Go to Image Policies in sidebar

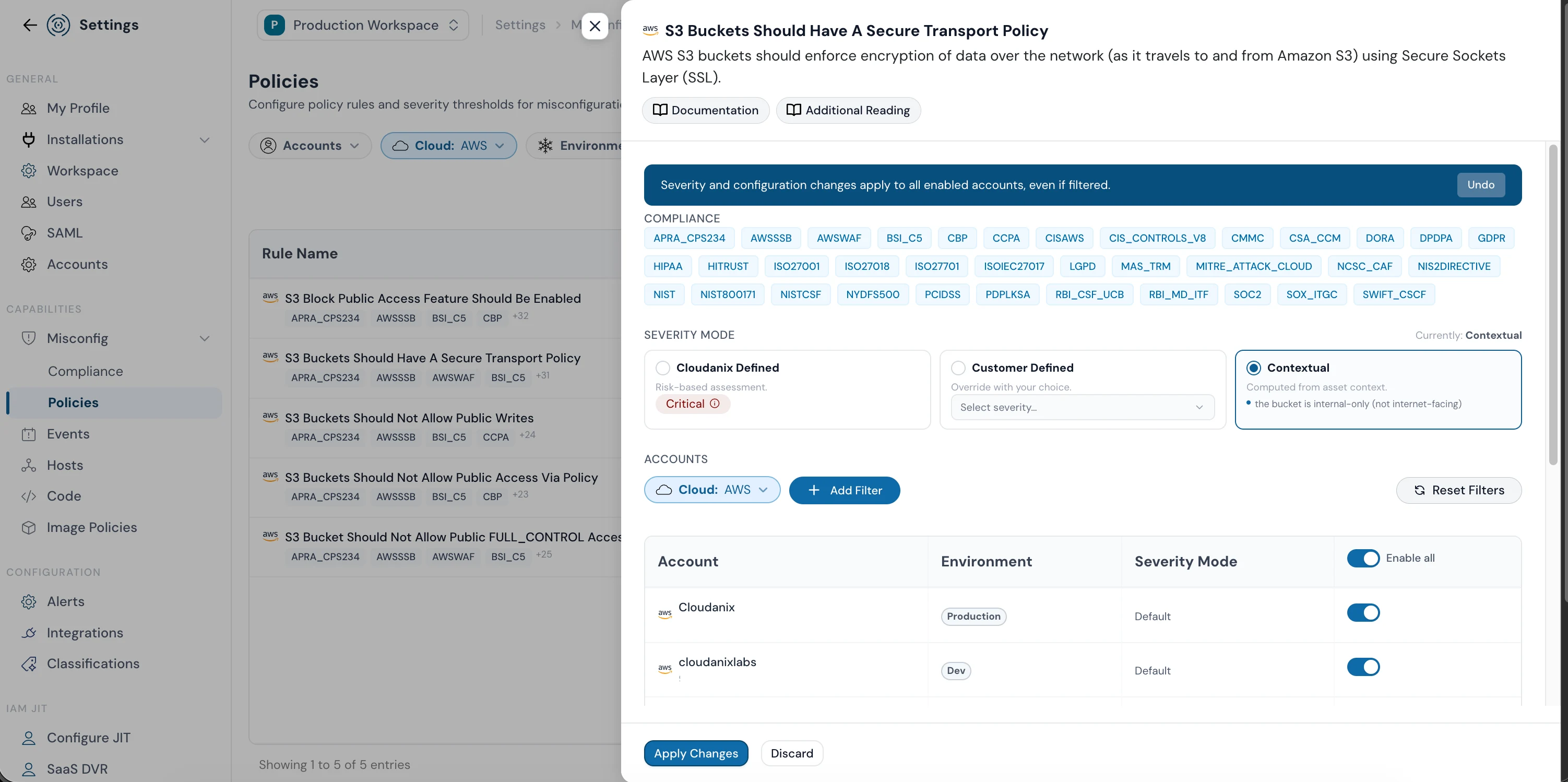coord(92,528)
